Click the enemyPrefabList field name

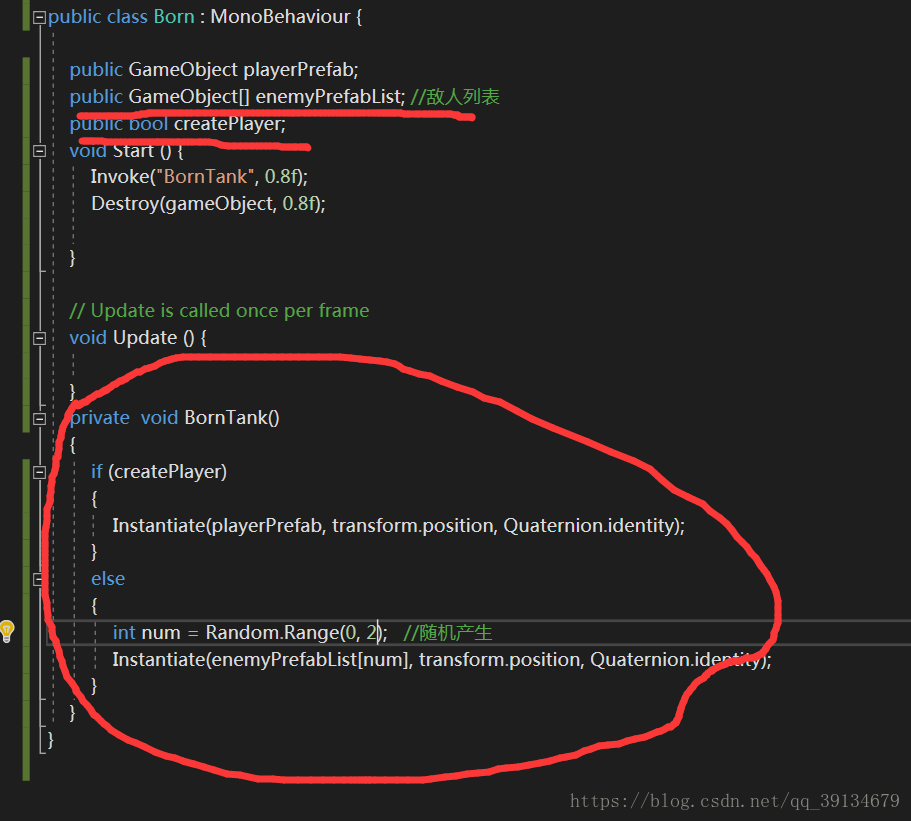[328, 96]
